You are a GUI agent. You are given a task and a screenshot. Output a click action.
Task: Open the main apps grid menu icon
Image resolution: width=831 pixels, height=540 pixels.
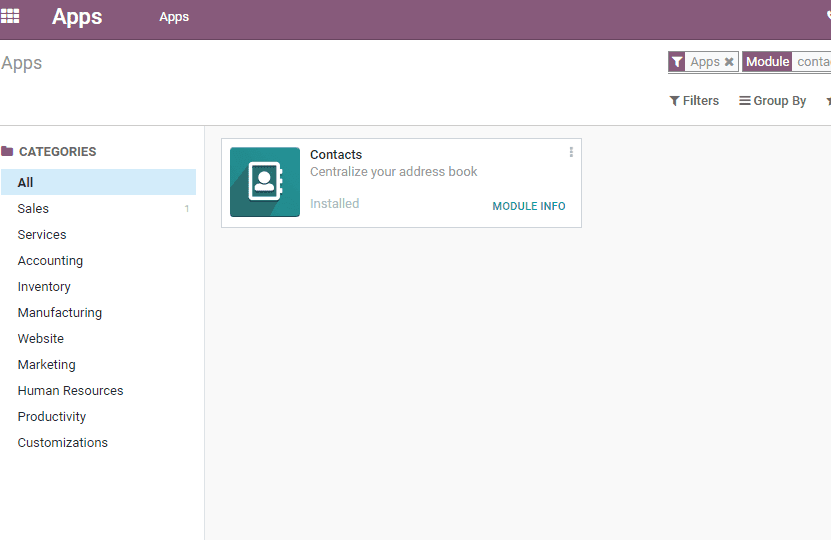(x=10, y=16)
